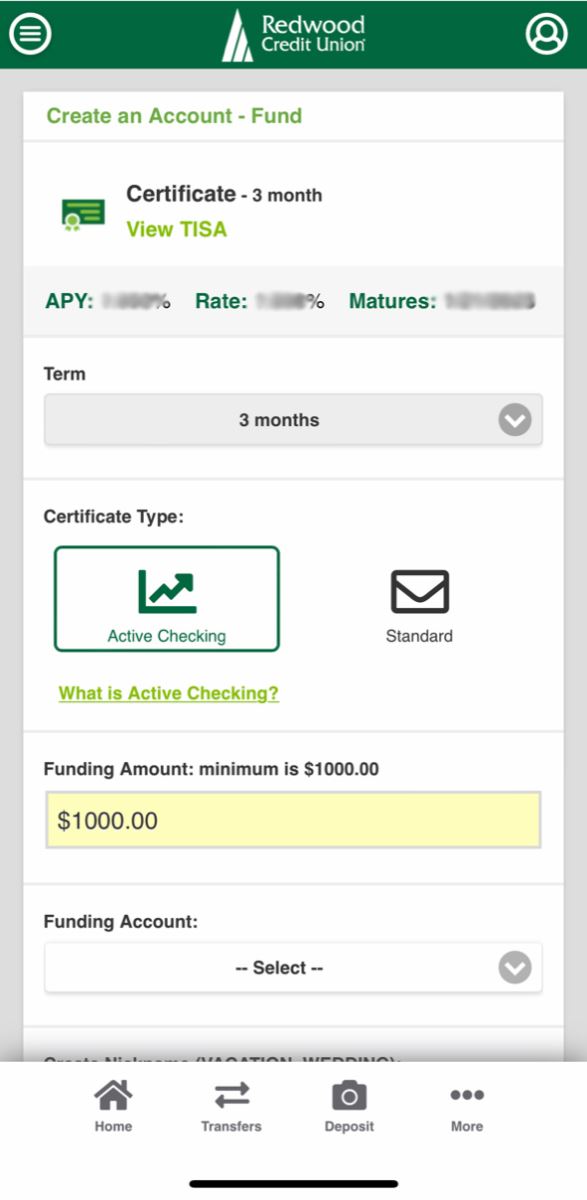The image size is (587, 1200).
Task: Tap the Redwood Credit Union logo
Action: click(293, 35)
